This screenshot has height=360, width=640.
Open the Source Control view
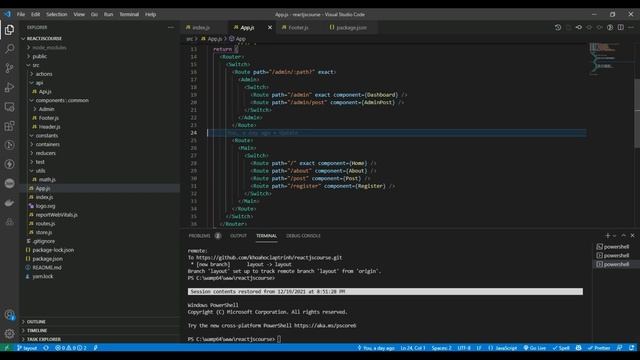pos(9,68)
